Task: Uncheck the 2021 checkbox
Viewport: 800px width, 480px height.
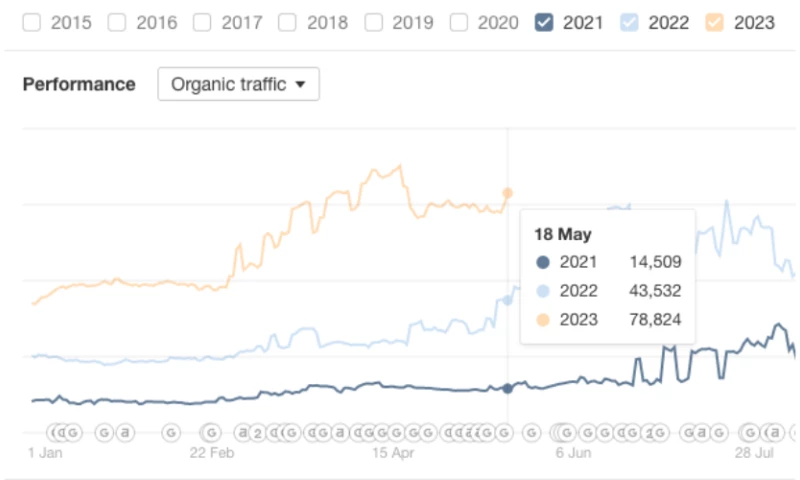Action: click(x=545, y=22)
